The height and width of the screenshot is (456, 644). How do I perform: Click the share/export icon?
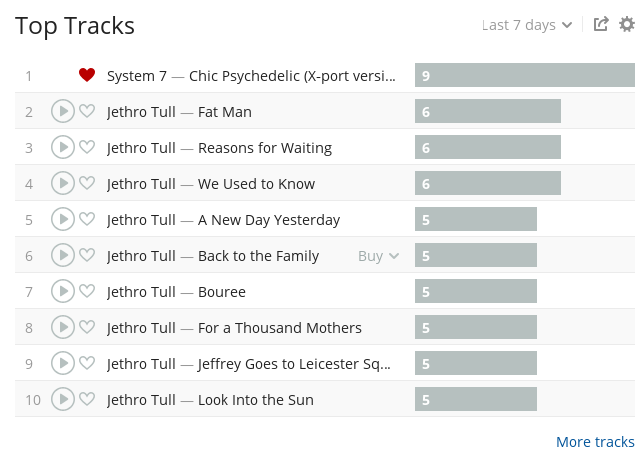click(x=601, y=24)
